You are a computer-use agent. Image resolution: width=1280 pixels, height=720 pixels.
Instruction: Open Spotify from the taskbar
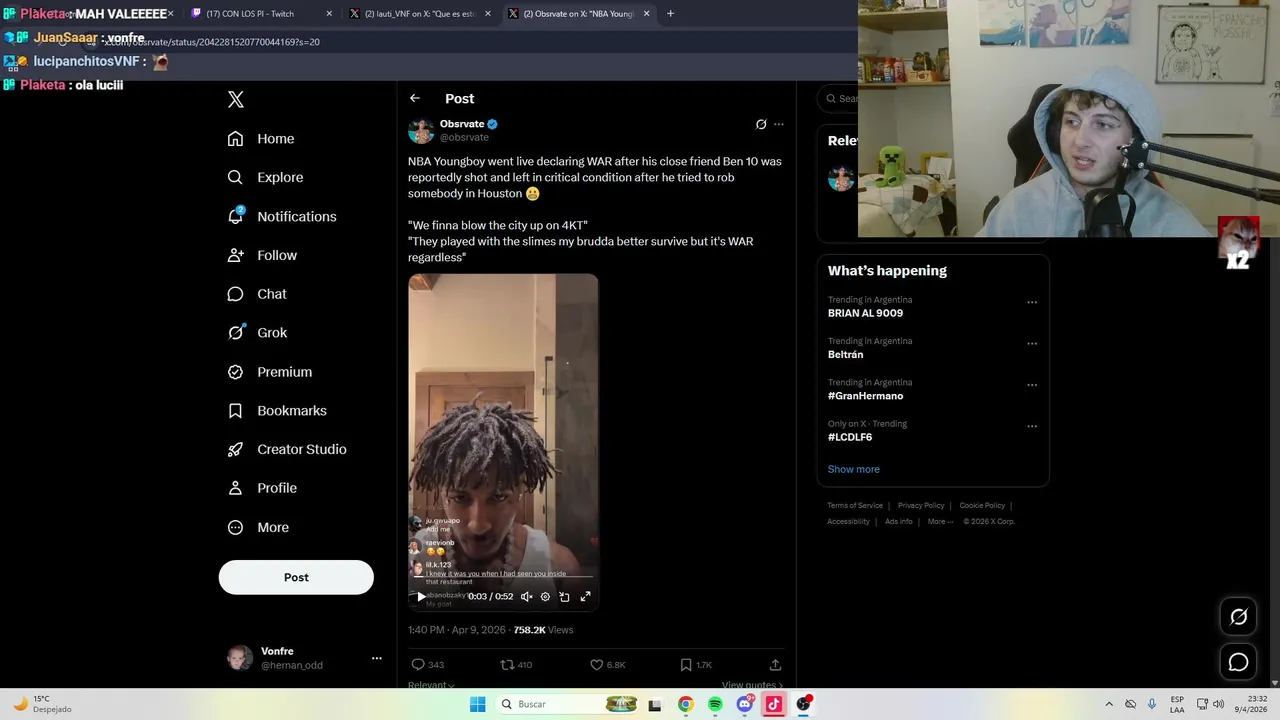pyautogui.click(x=715, y=704)
